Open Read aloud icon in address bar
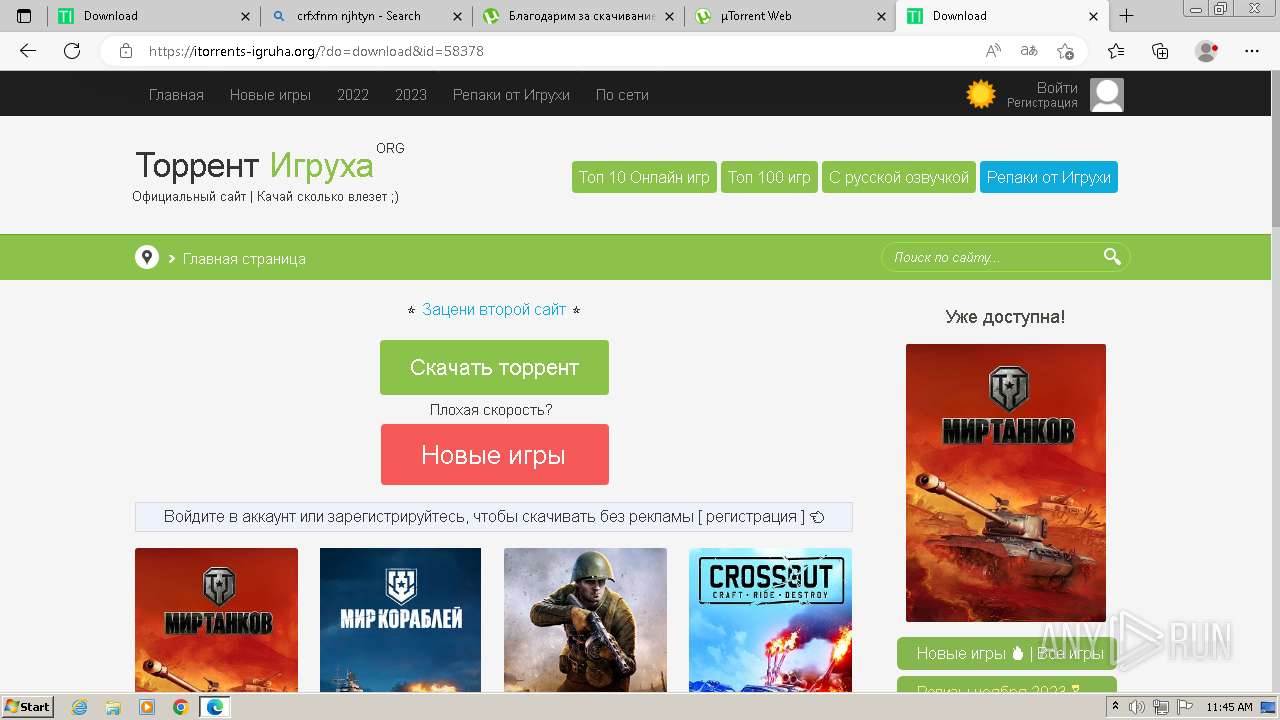The image size is (1280, 720). click(993, 51)
